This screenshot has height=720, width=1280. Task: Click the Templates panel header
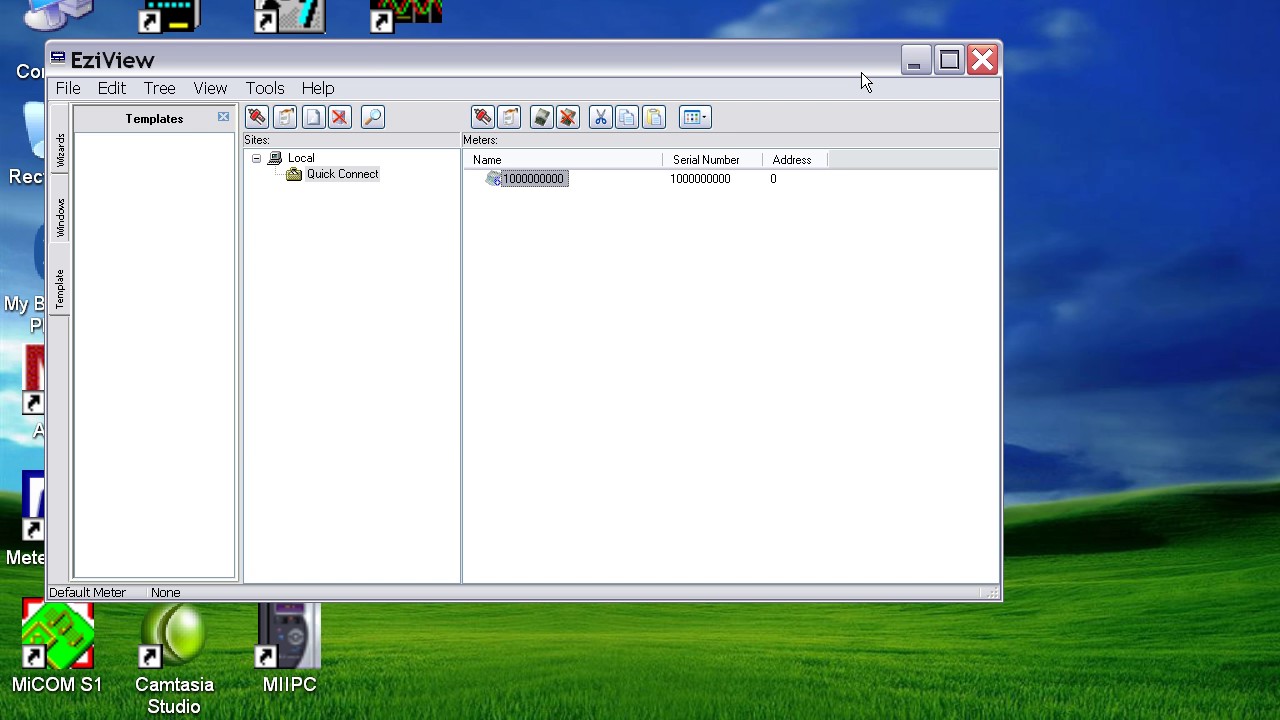(x=154, y=119)
